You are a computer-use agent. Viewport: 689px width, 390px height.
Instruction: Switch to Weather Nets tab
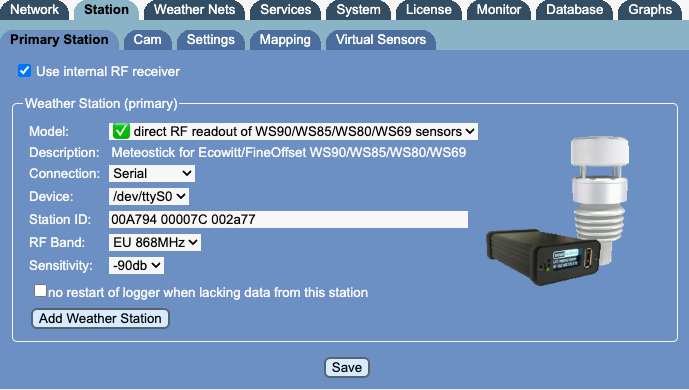point(194,10)
